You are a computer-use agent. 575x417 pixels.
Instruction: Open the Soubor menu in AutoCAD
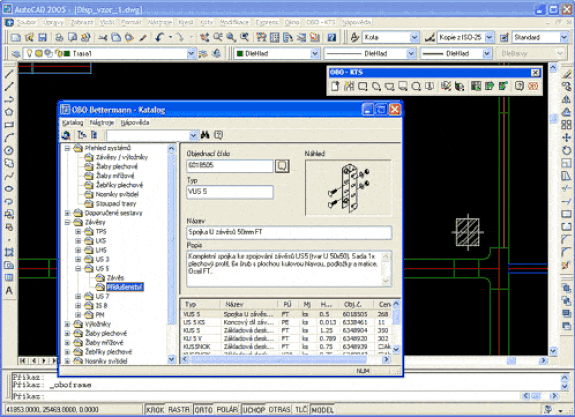(x=27, y=22)
